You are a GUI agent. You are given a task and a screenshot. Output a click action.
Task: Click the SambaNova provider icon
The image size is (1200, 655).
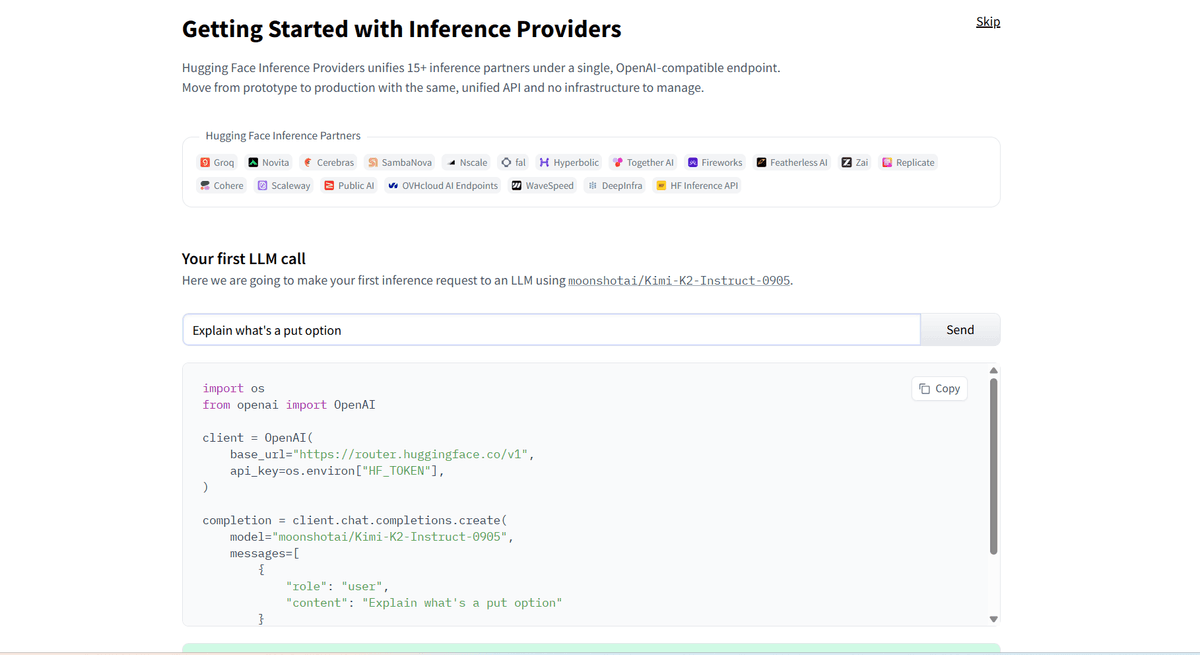point(373,162)
